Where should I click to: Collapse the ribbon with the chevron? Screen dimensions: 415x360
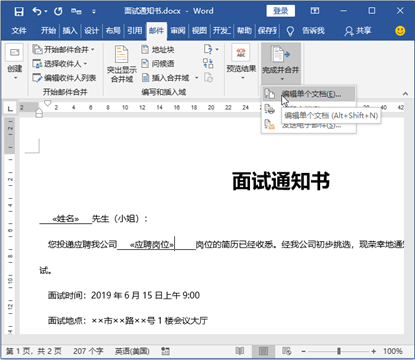(405, 94)
